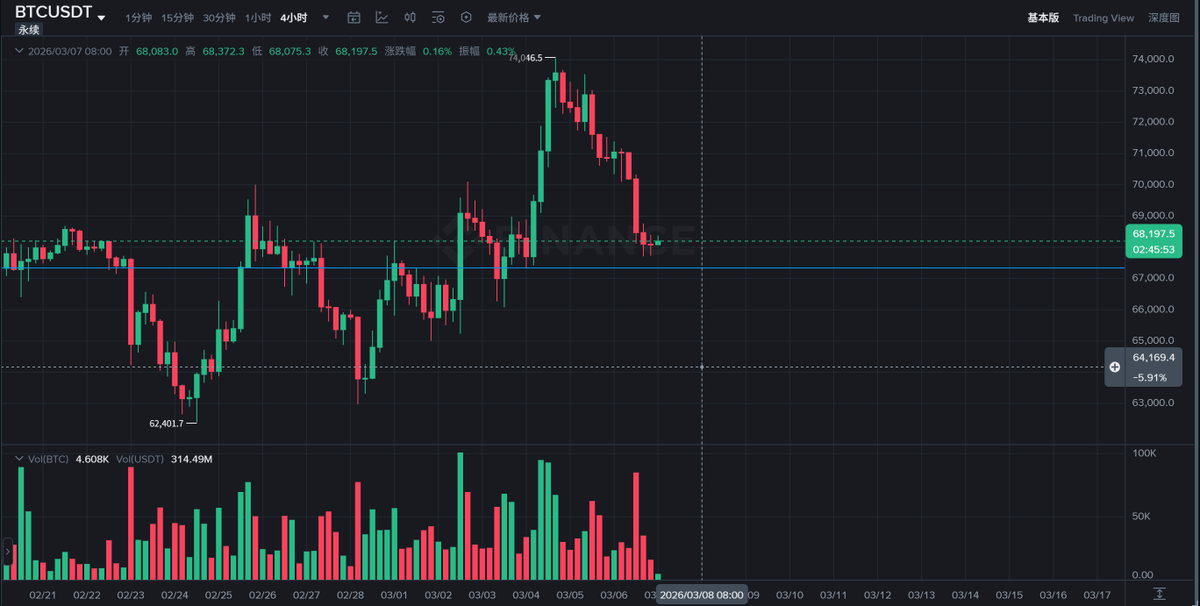Screen dimensions: 1200x606
Task: Switch to 基本版 chart view
Action: point(1043,18)
